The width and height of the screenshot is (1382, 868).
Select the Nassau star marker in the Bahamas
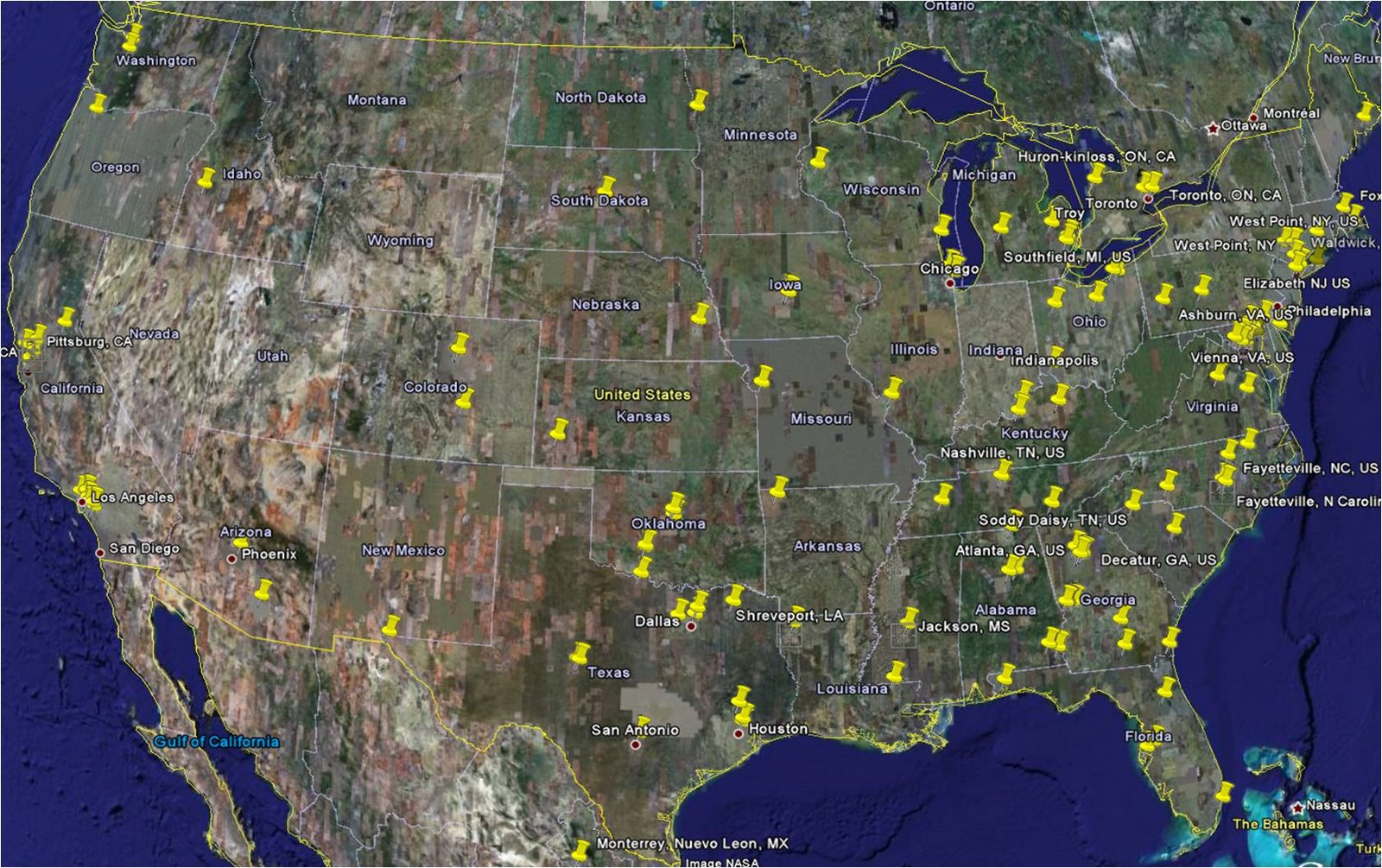click(1297, 808)
